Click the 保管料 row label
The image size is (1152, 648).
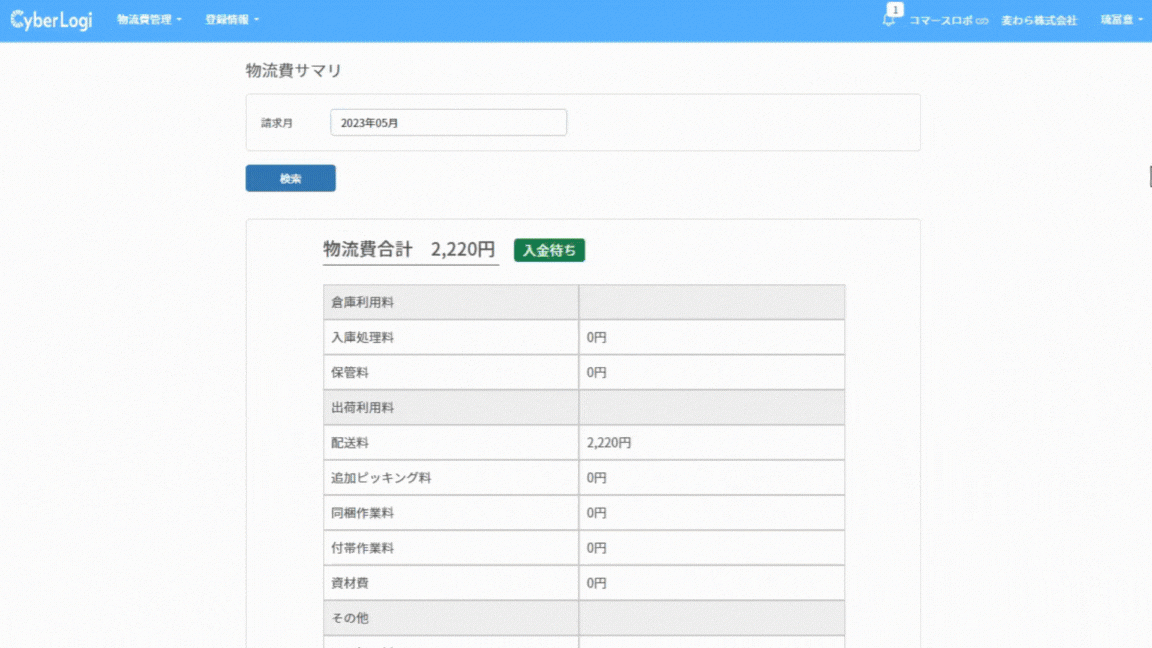click(350, 372)
